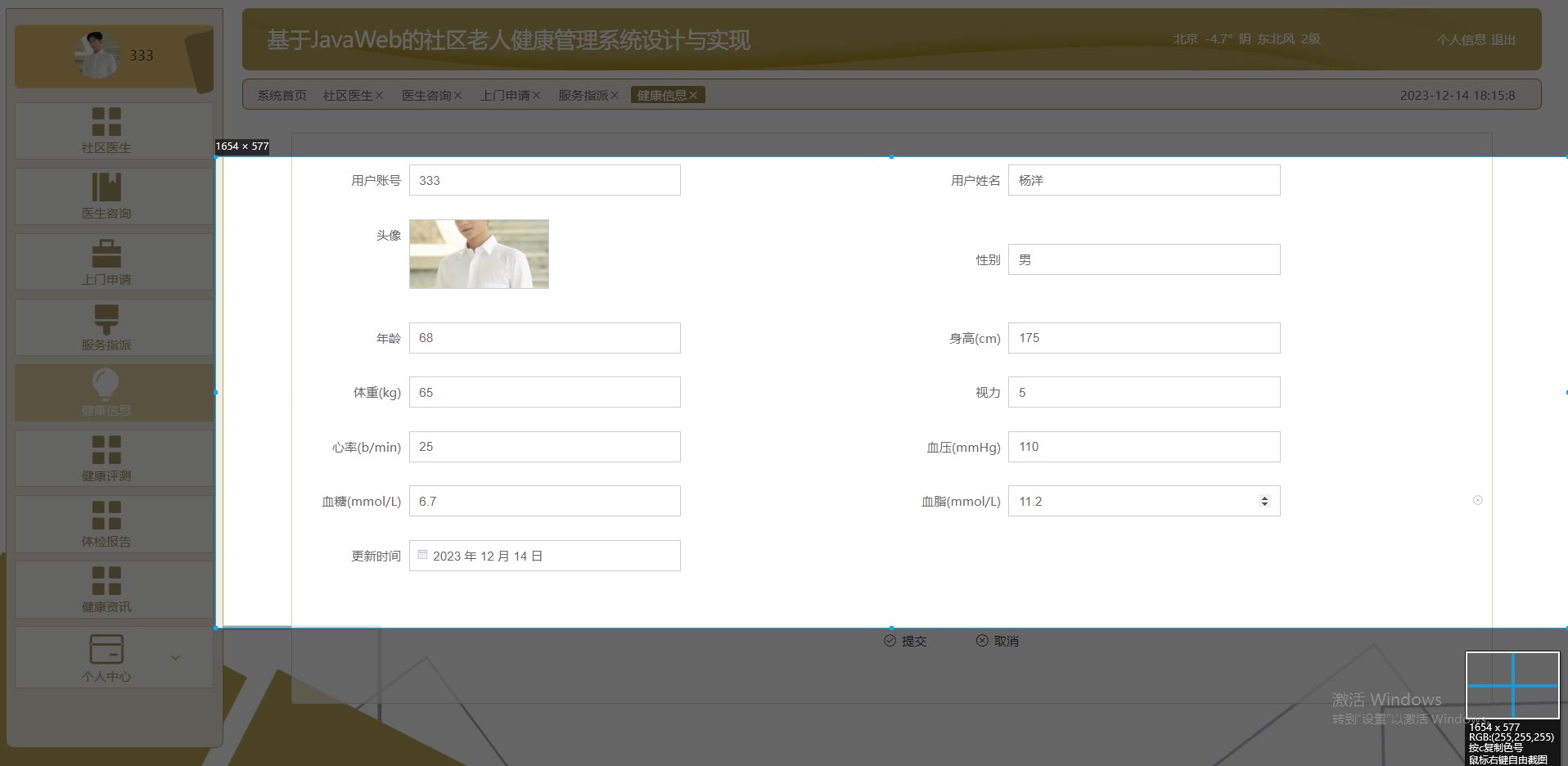Open calendar icon in 更新时间 field

pyautogui.click(x=422, y=555)
